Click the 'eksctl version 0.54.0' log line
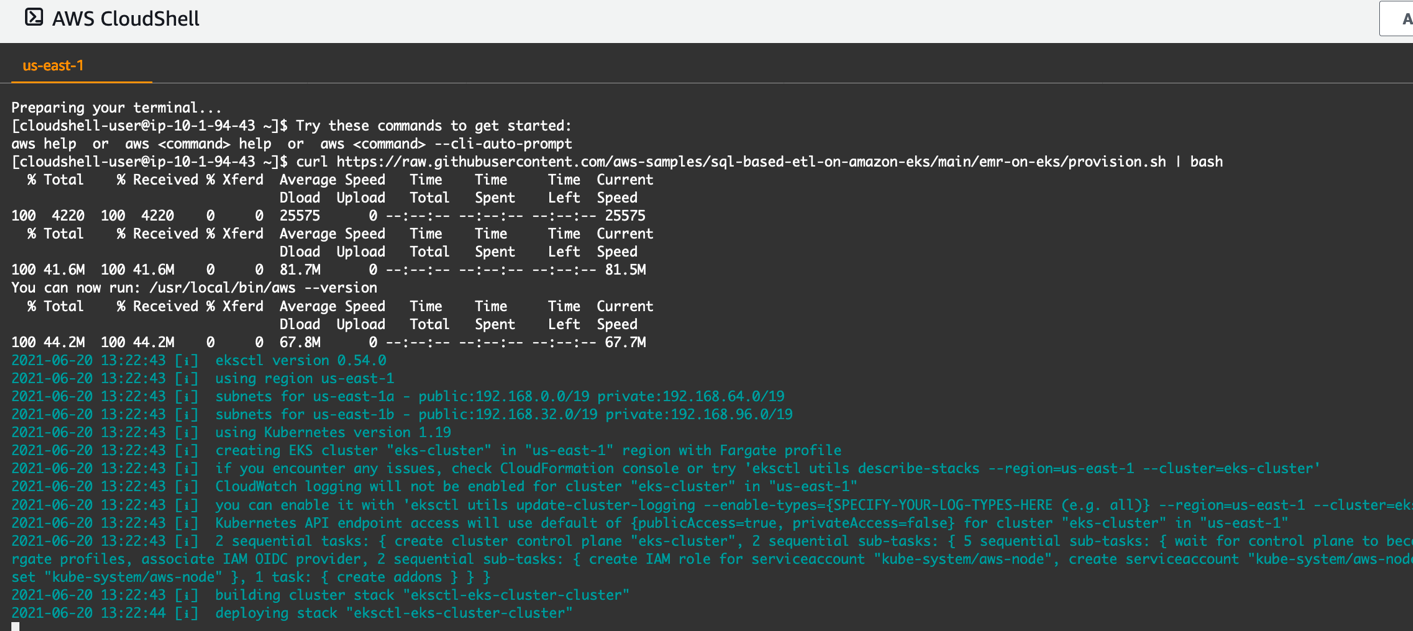Image resolution: width=1413 pixels, height=631 pixels. (198, 360)
